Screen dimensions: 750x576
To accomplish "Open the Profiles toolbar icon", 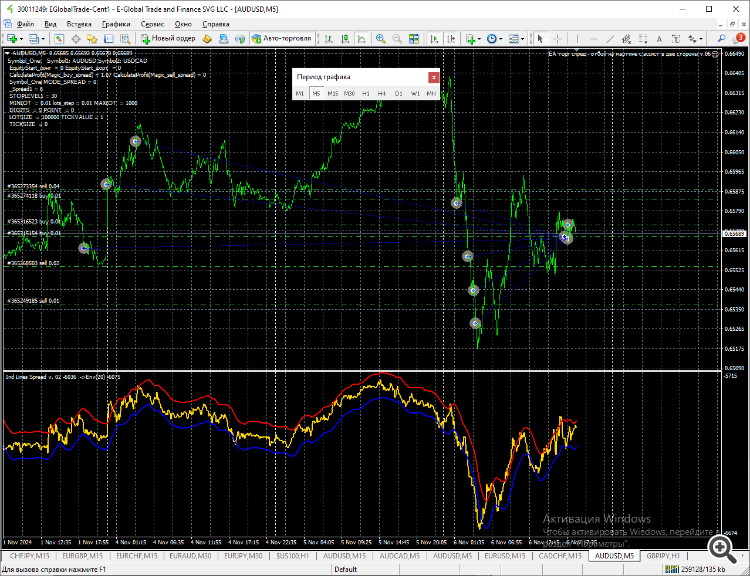I will click(34, 39).
